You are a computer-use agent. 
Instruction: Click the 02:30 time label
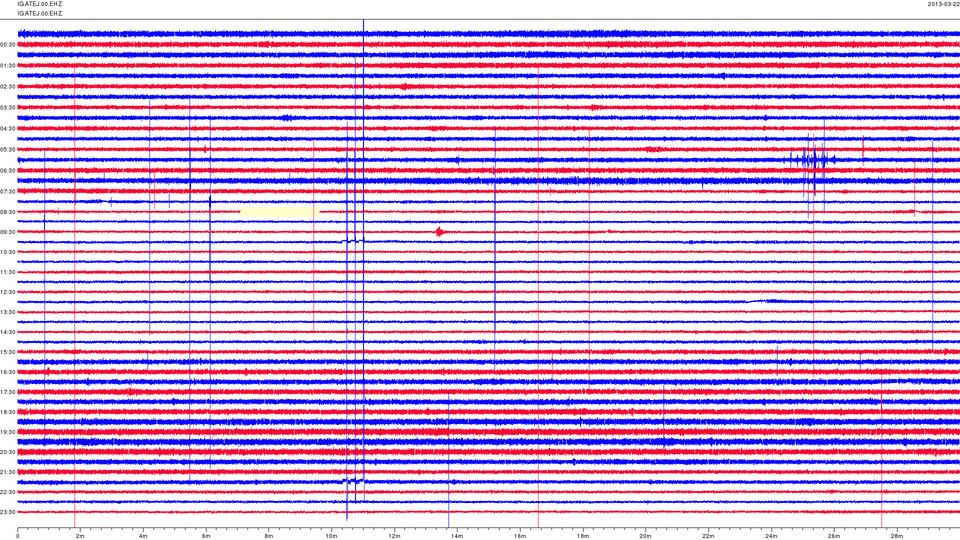tap(8, 87)
